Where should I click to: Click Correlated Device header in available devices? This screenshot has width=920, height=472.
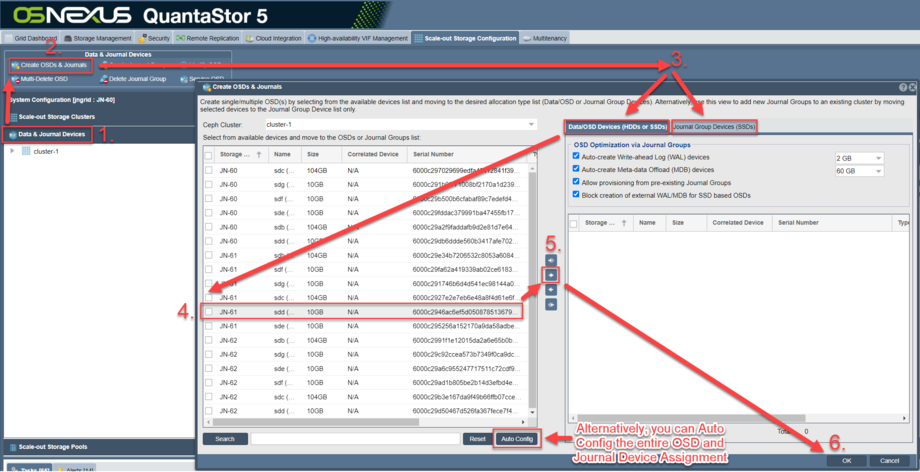click(x=375, y=154)
